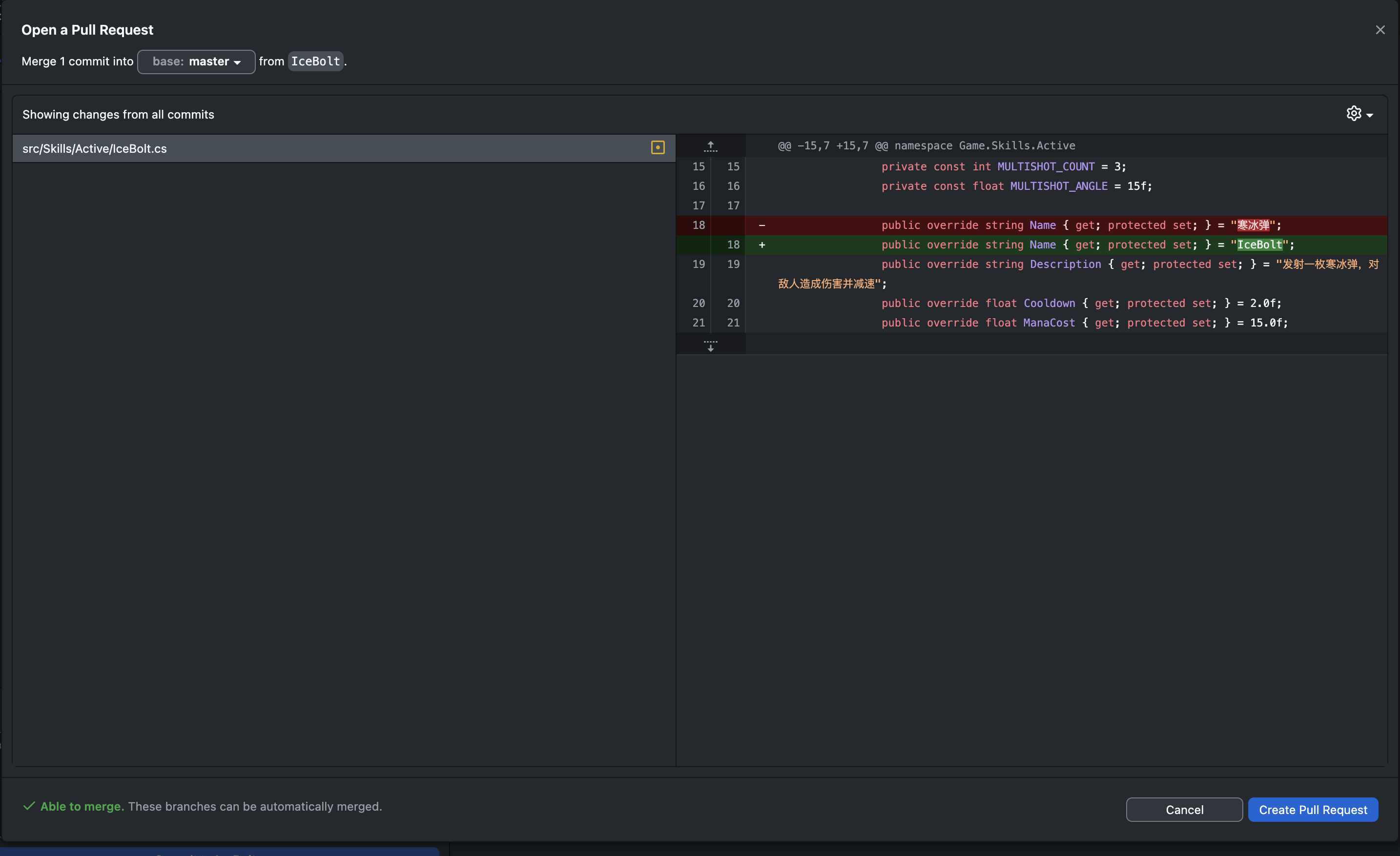
Task: Click the plus marker on added line 18
Action: pos(762,245)
